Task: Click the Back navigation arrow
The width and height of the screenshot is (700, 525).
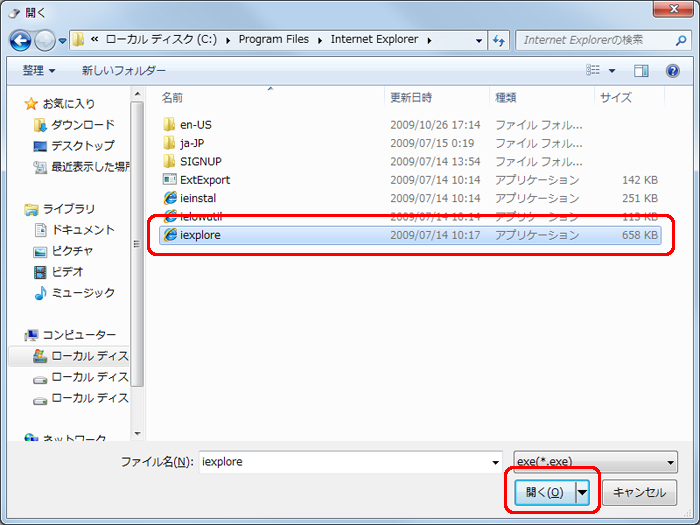Action: click(x=20, y=41)
